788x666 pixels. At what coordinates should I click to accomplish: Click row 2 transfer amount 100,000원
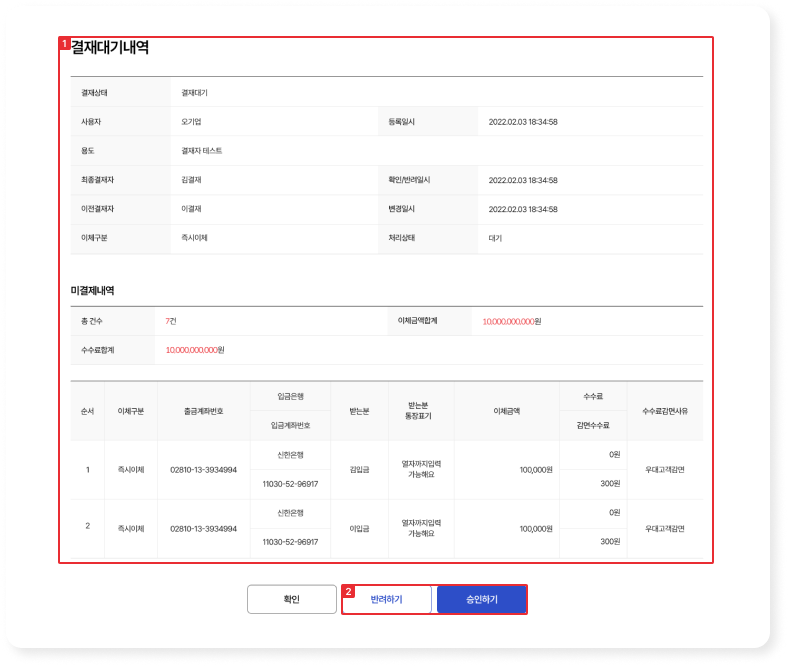[x=536, y=529]
